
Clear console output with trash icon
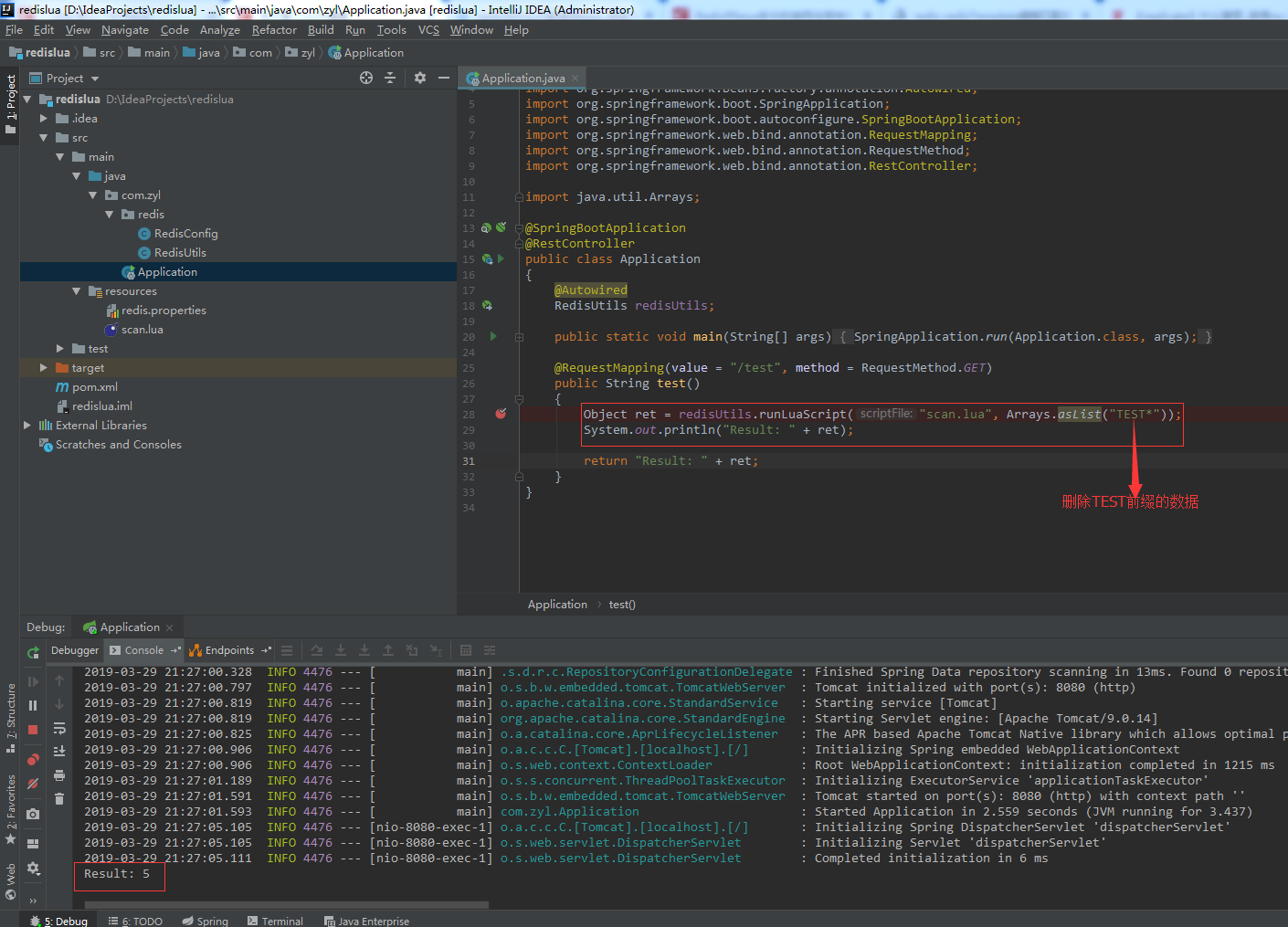[59, 799]
